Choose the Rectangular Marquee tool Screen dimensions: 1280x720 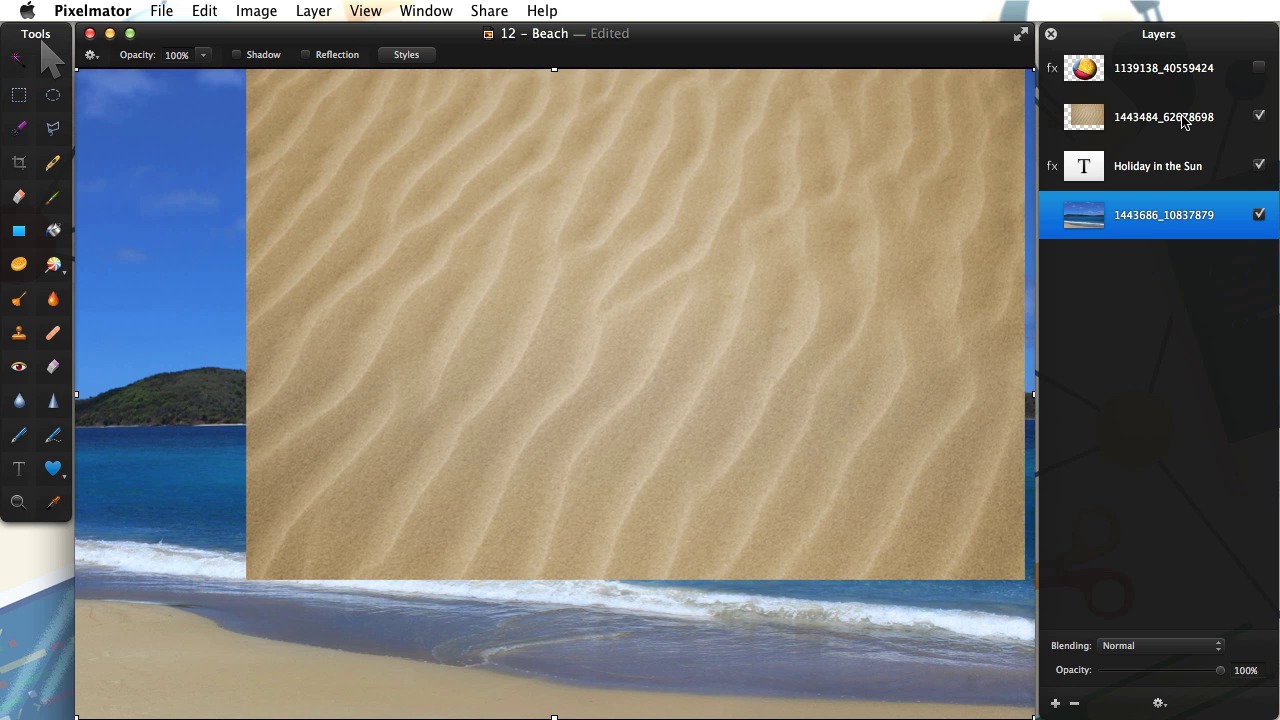18,95
